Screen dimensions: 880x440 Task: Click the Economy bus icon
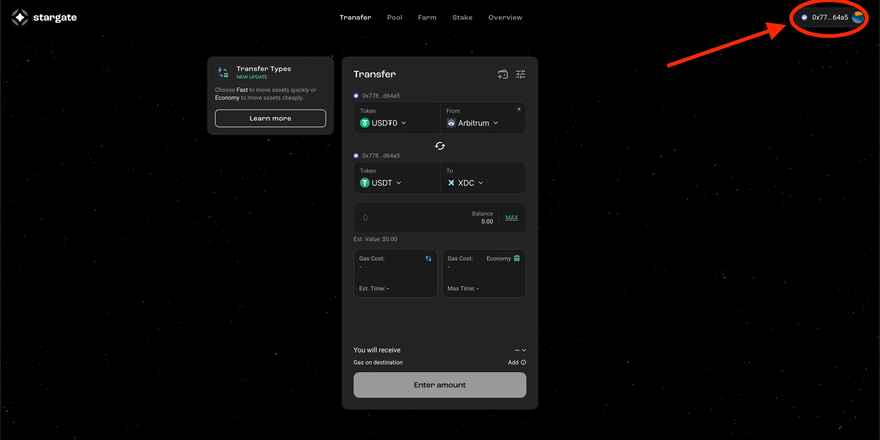tap(517, 259)
